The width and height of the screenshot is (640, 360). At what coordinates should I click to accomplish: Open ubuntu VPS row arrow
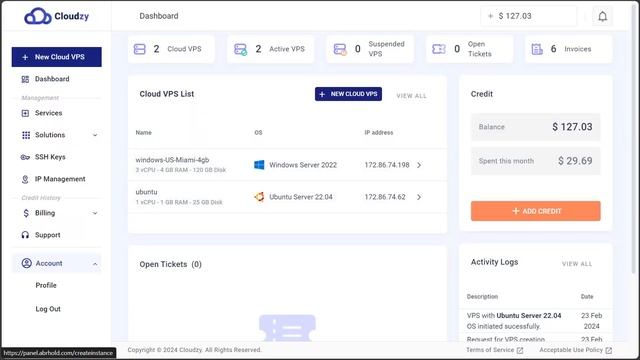pos(419,197)
